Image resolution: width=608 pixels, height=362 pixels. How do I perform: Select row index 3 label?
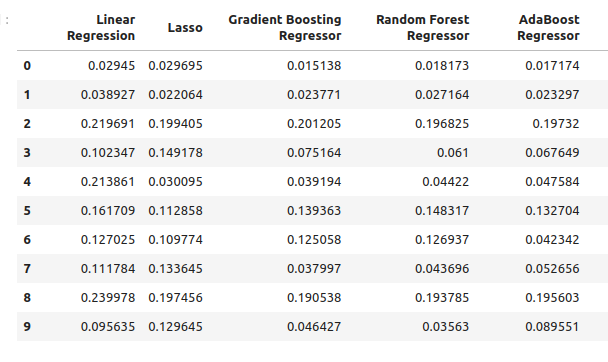point(27,153)
